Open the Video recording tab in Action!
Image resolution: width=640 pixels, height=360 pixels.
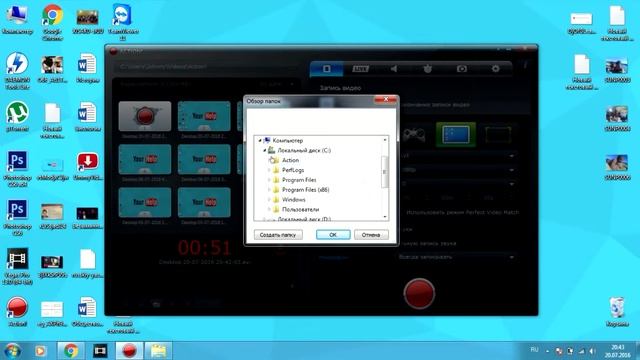tap(327, 69)
